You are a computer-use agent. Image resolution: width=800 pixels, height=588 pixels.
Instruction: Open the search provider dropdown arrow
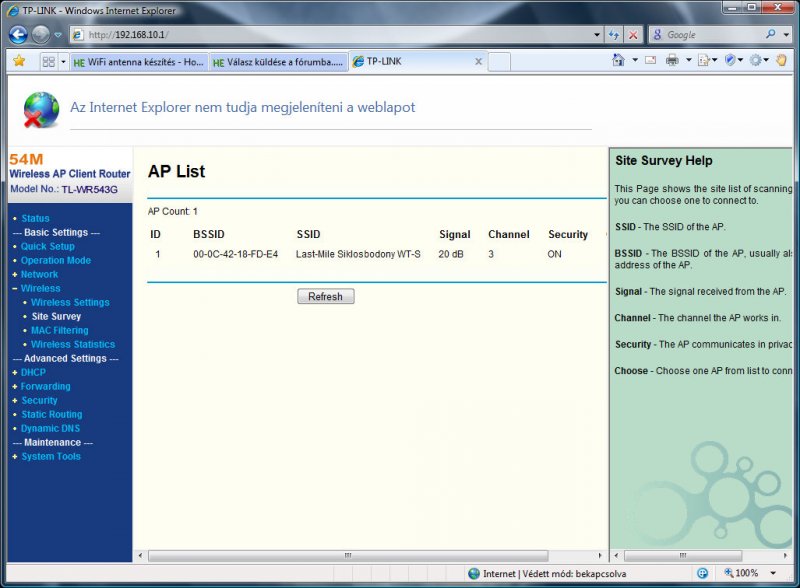tap(786, 35)
